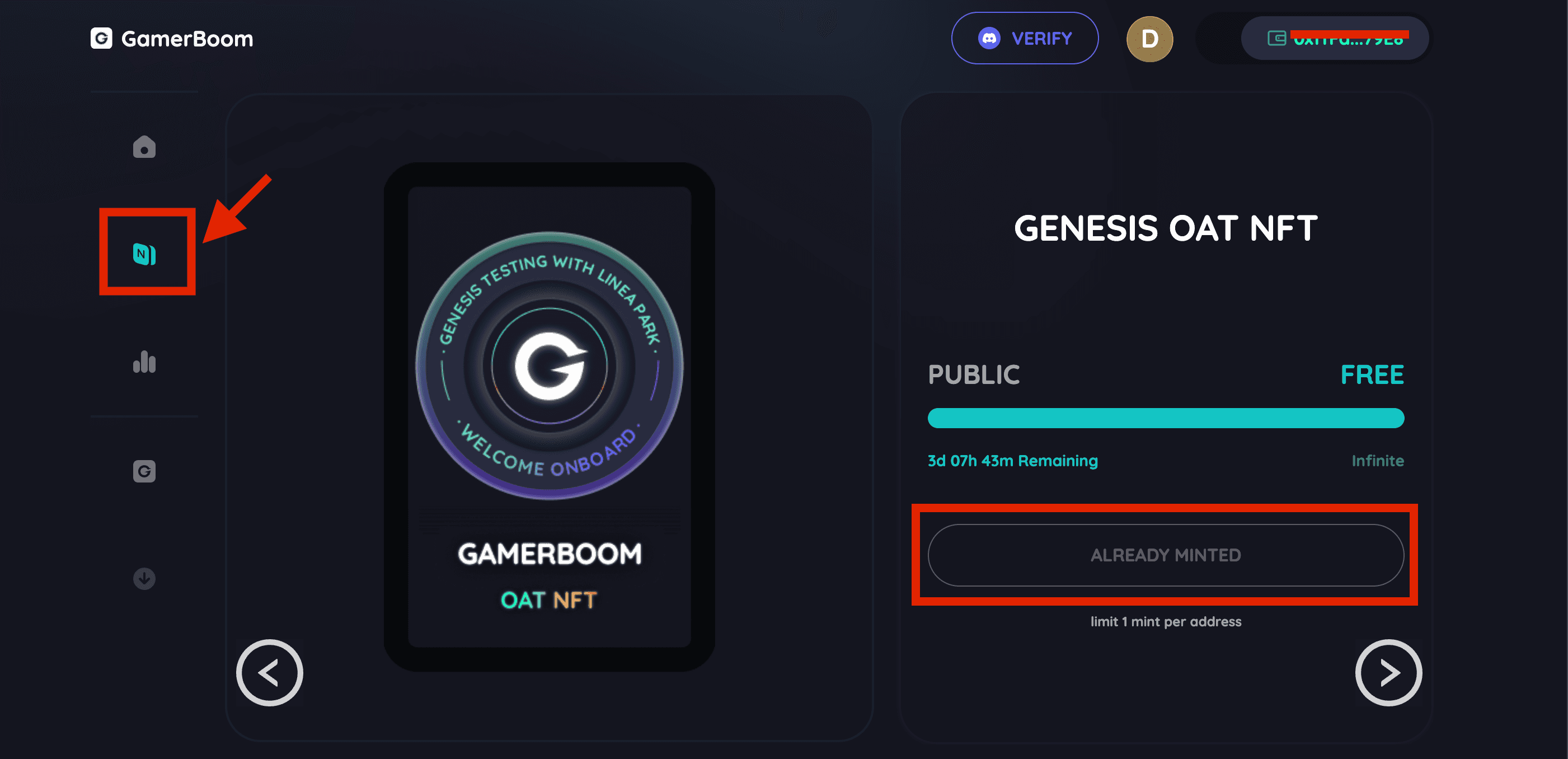This screenshot has width=1568, height=759.
Task: Open the D profile avatar
Action: [x=1149, y=39]
